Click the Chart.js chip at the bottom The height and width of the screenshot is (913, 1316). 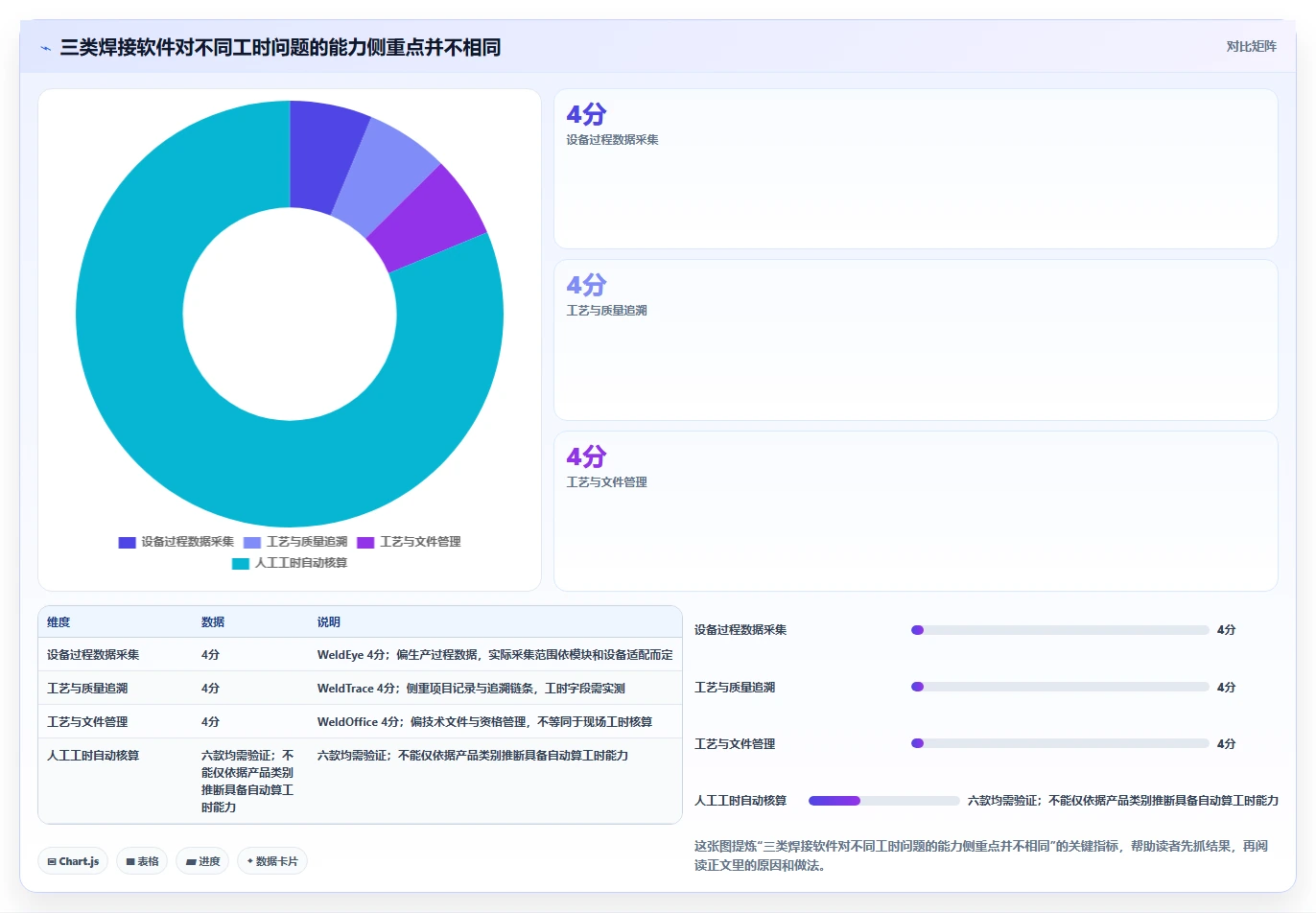click(x=73, y=861)
